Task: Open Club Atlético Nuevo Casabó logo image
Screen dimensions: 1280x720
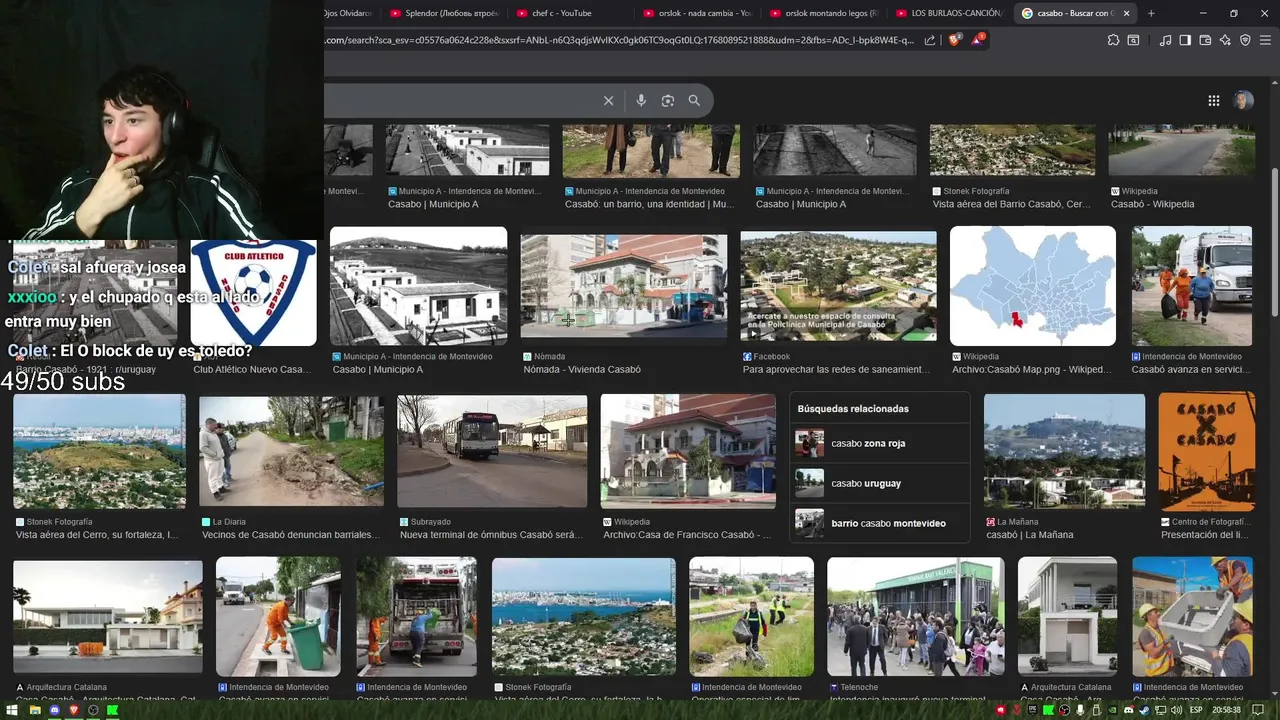Action: [x=253, y=293]
